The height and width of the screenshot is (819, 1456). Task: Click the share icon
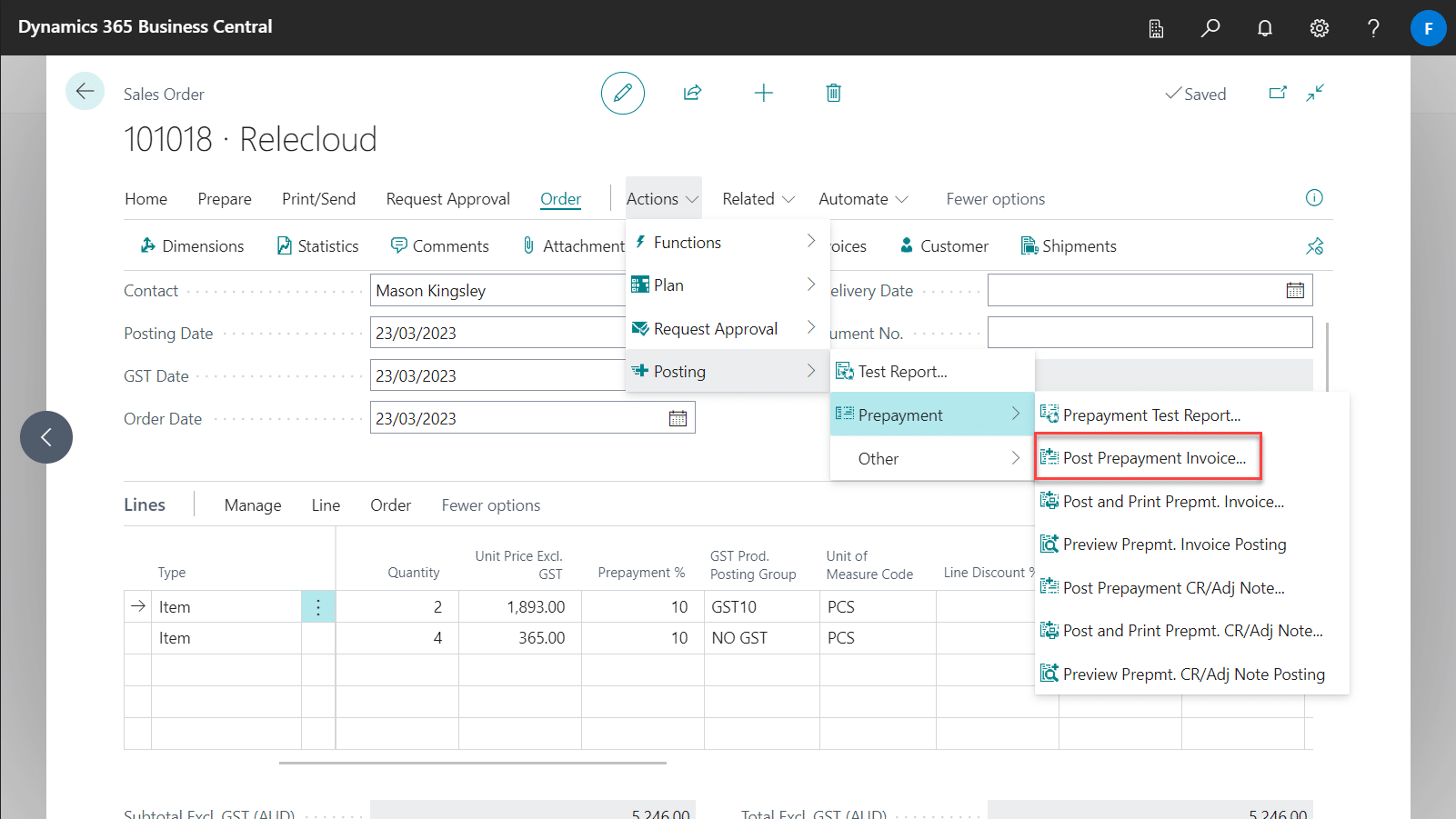click(x=693, y=93)
